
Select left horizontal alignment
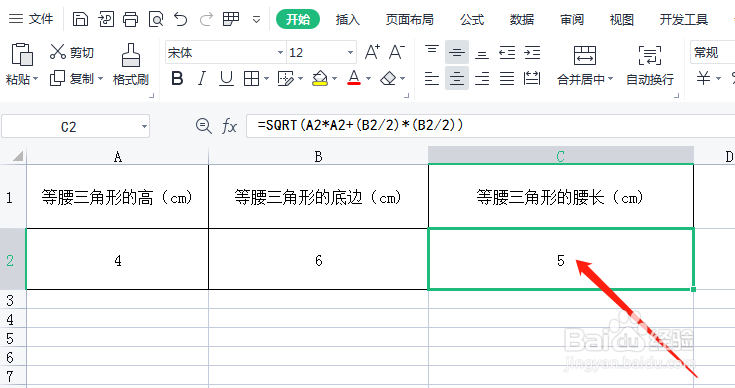(432, 78)
